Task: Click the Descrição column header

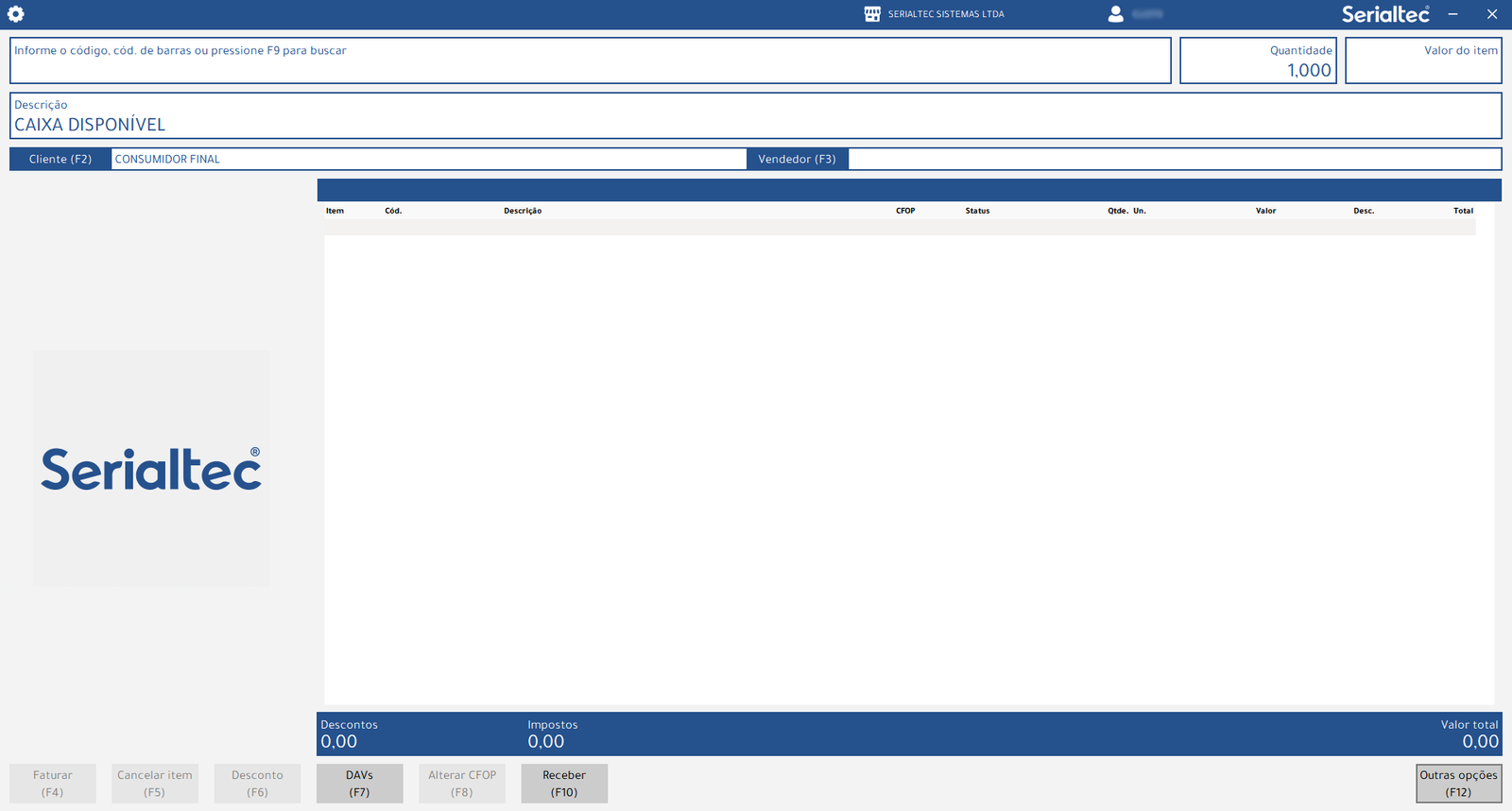Action: click(x=523, y=211)
